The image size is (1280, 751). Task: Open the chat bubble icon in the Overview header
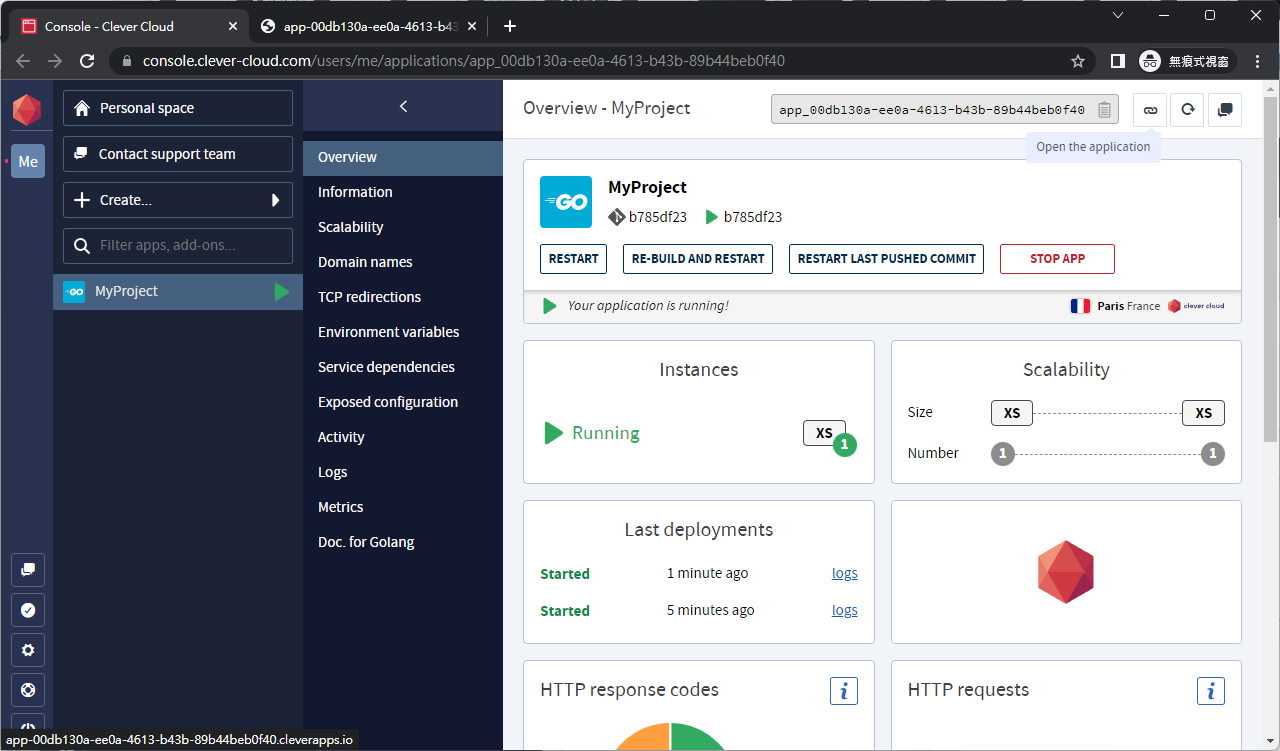1225,110
